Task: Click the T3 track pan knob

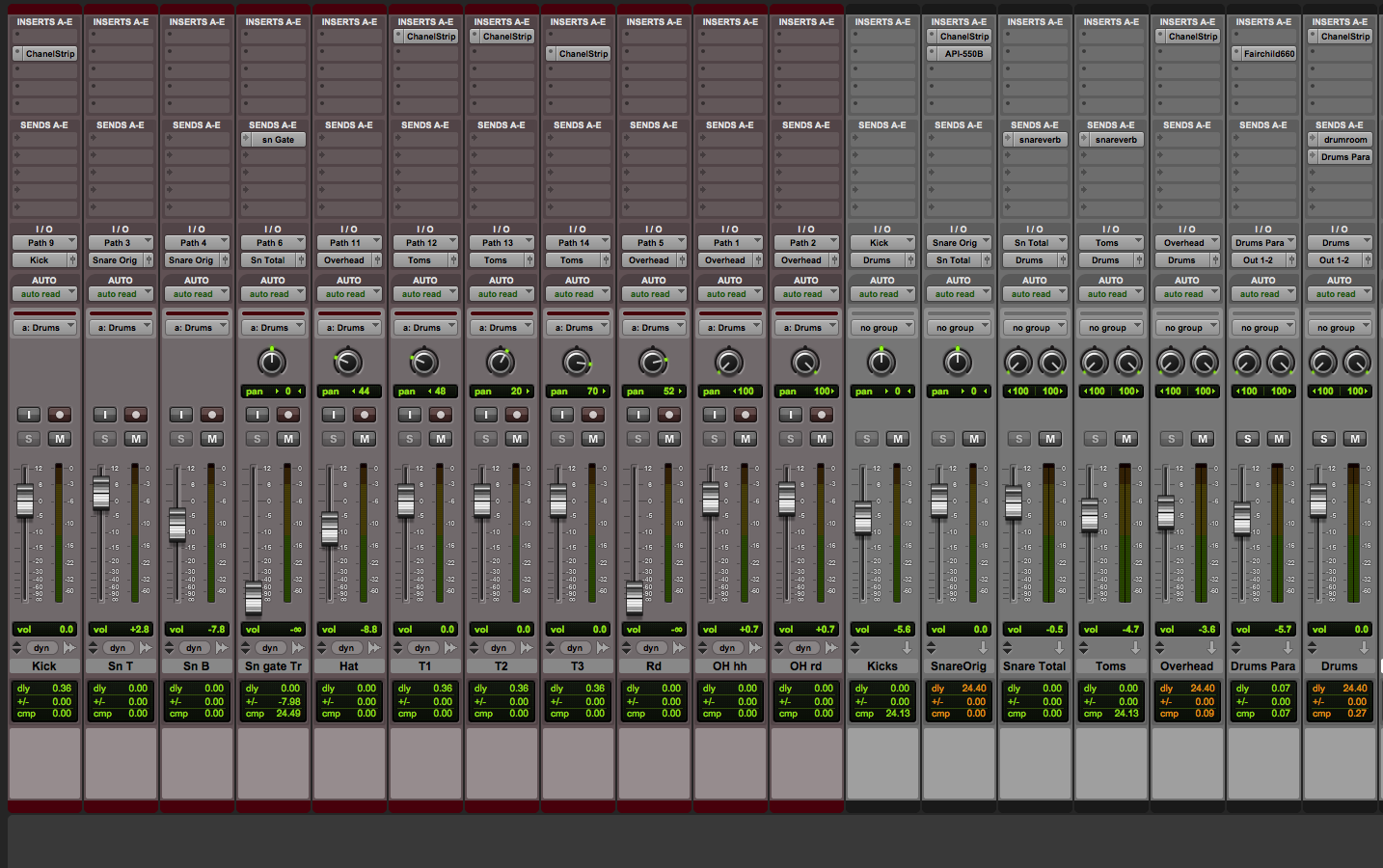Action: [577, 363]
